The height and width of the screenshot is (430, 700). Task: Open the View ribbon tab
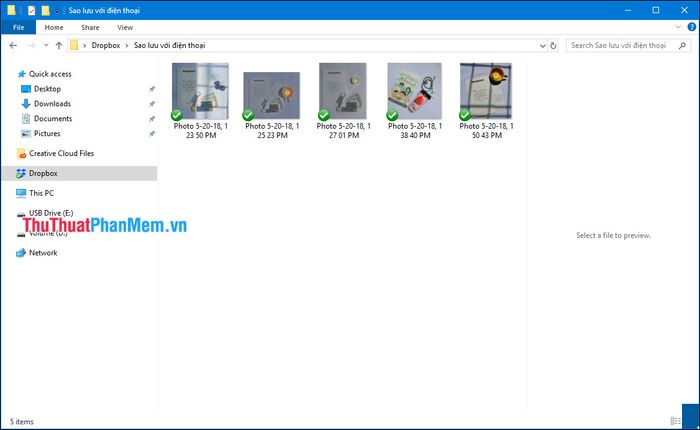pyautogui.click(x=125, y=27)
